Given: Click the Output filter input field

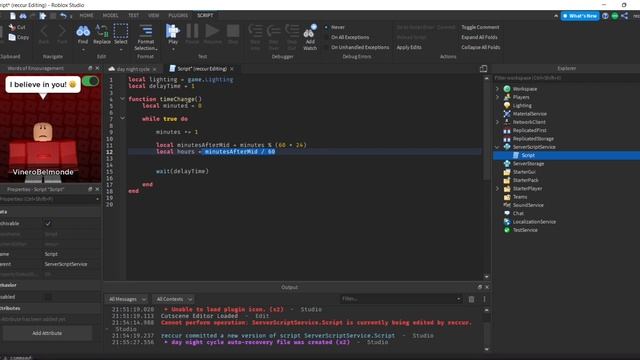Looking at the screenshot, I should pyautogui.click(x=401, y=299).
